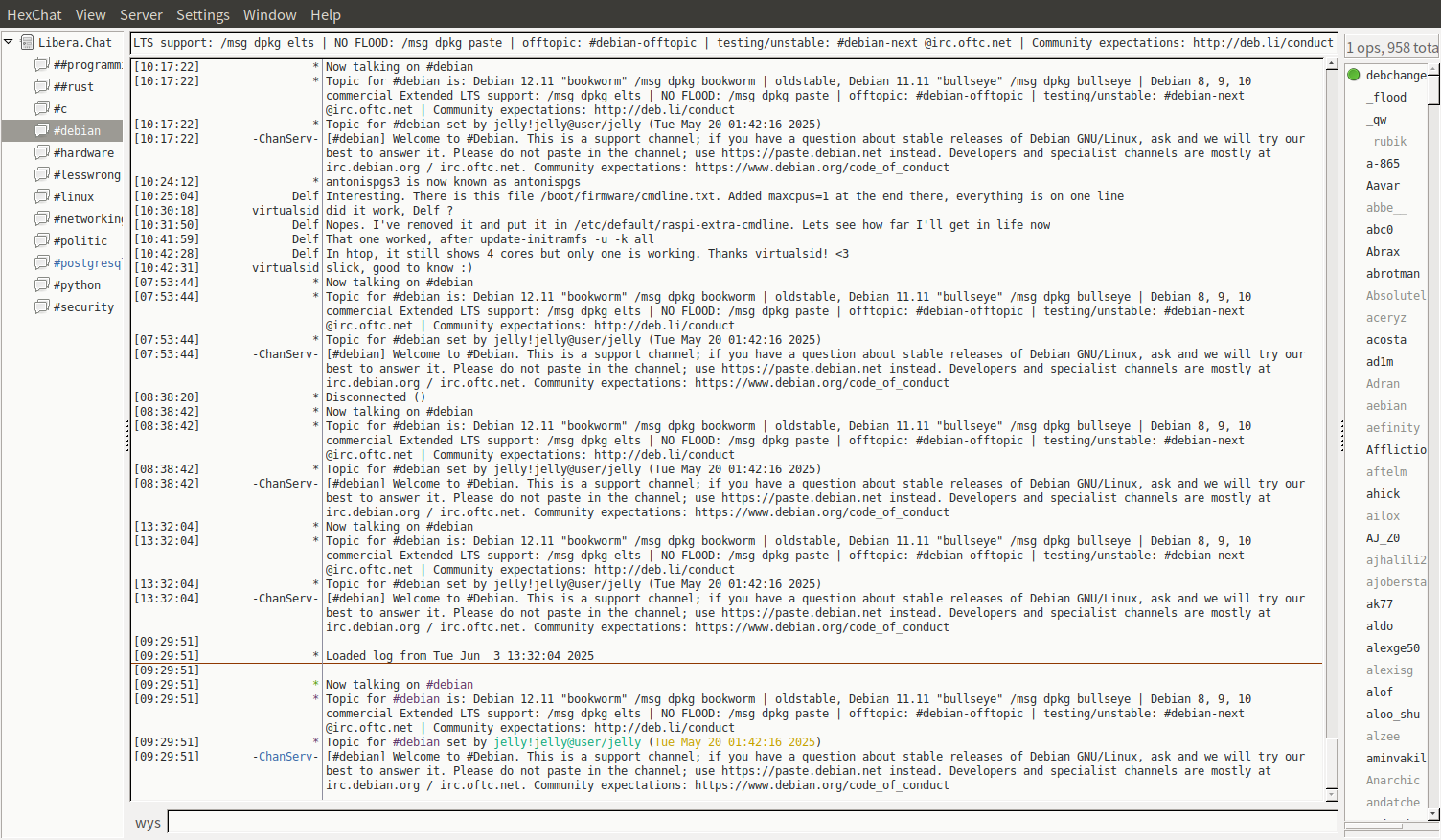The height and width of the screenshot is (840, 1441).
Task: Click the chat scrollbar up arrow
Action: tap(1332, 63)
